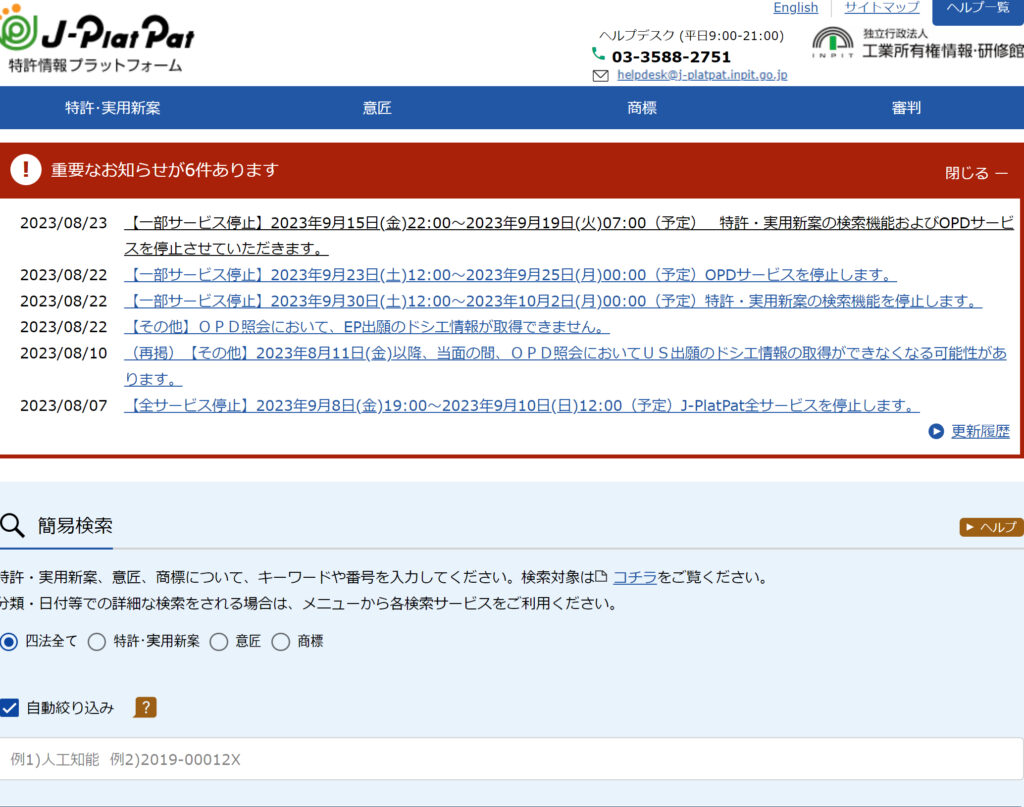The image size is (1024, 807).
Task: Open the 特許·実用新案 navigation menu
Action: tap(112, 108)
